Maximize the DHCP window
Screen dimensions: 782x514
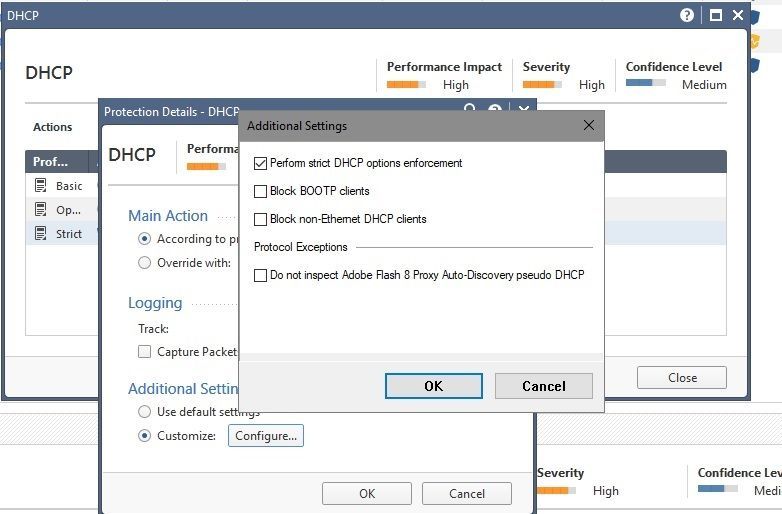pos(715,15)
